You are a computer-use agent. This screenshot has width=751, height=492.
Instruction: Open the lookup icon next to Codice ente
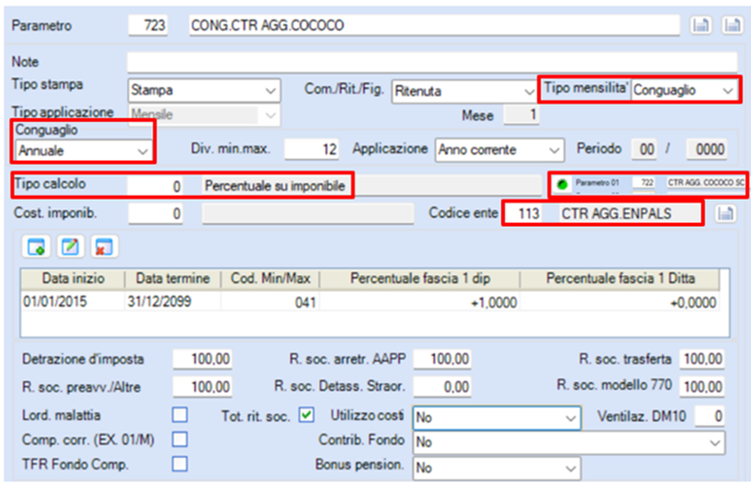coord(725,213)
